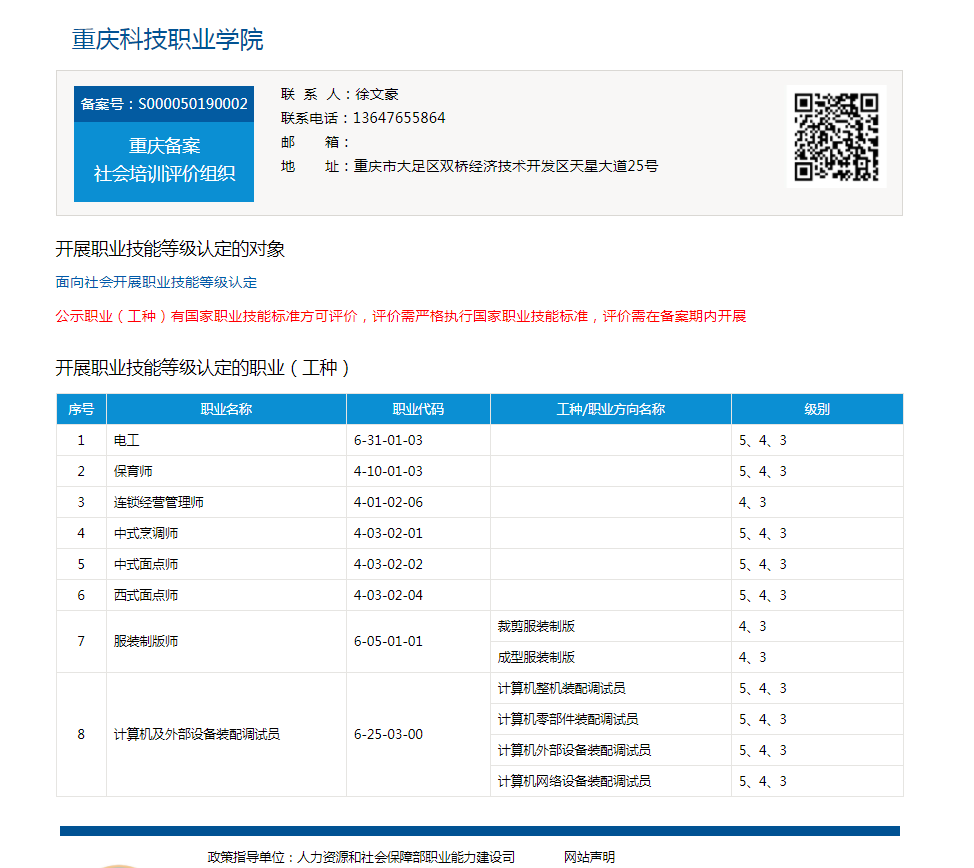Click the 连锁经营管理师 occupation cell
The height and width of the screenshot is (868, 974).
(x=226, y=502)
